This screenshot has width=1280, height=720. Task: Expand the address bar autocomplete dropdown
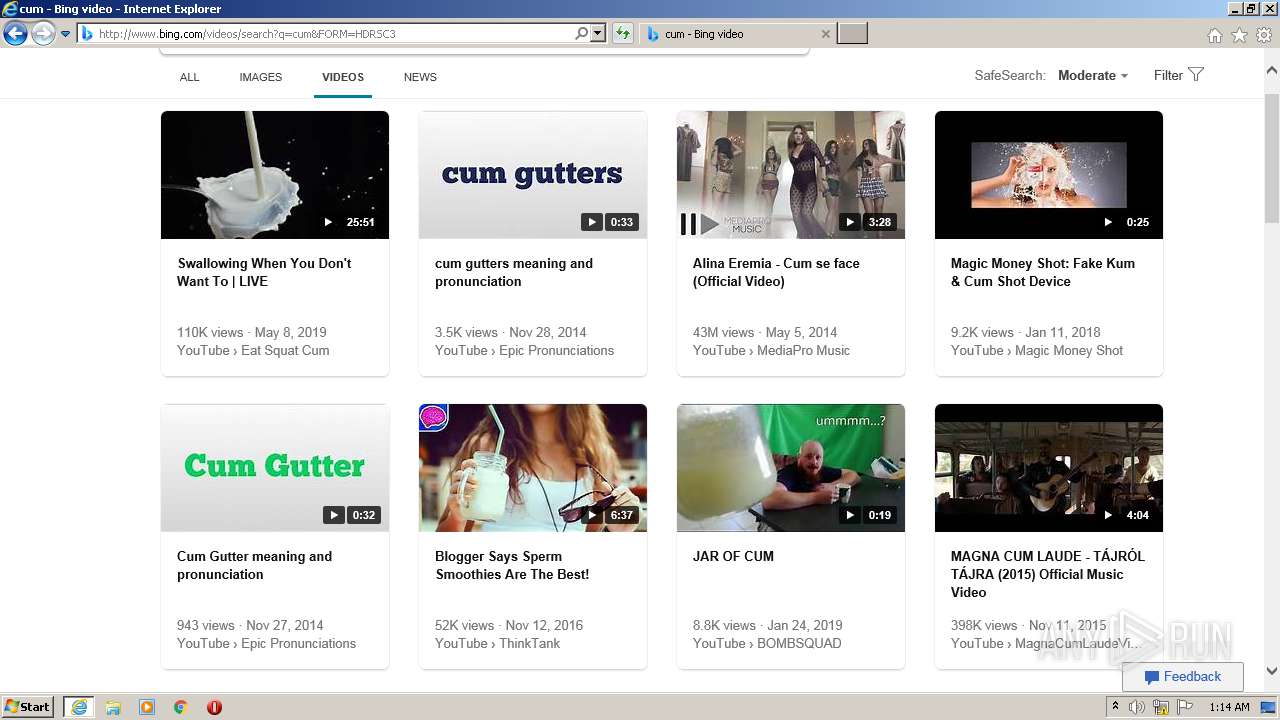[x=598, y=34]
